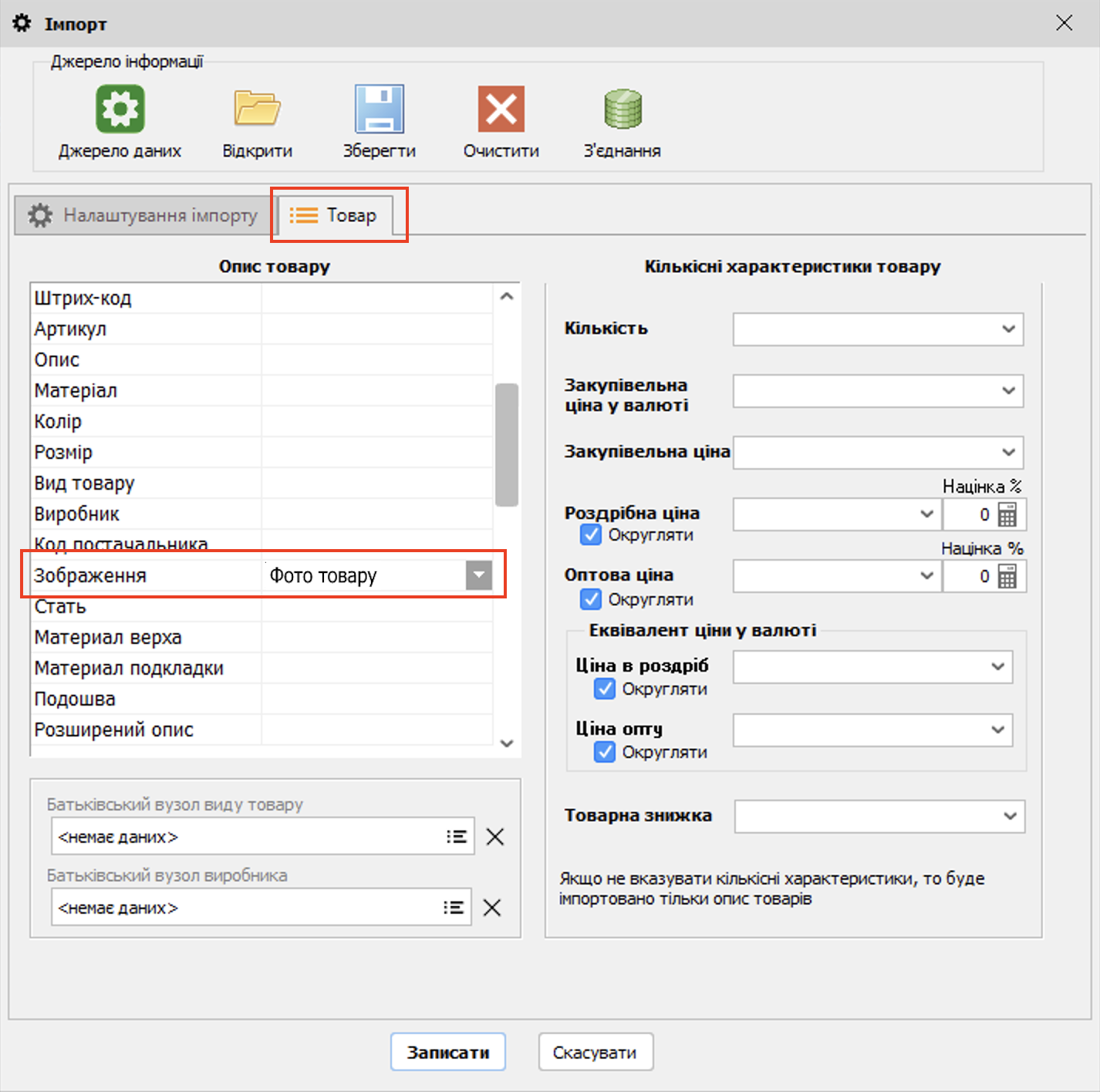Open list picker for Батьківський вузол виробника
The height and width of the screenshot is (1092, 1100).
click(x=454, y=908)
